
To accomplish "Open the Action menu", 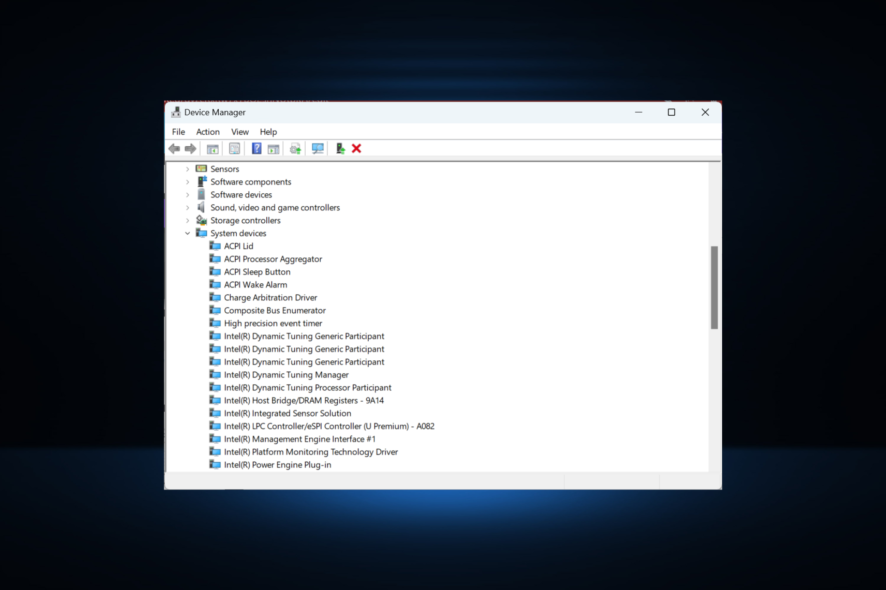I will point(208,132).
